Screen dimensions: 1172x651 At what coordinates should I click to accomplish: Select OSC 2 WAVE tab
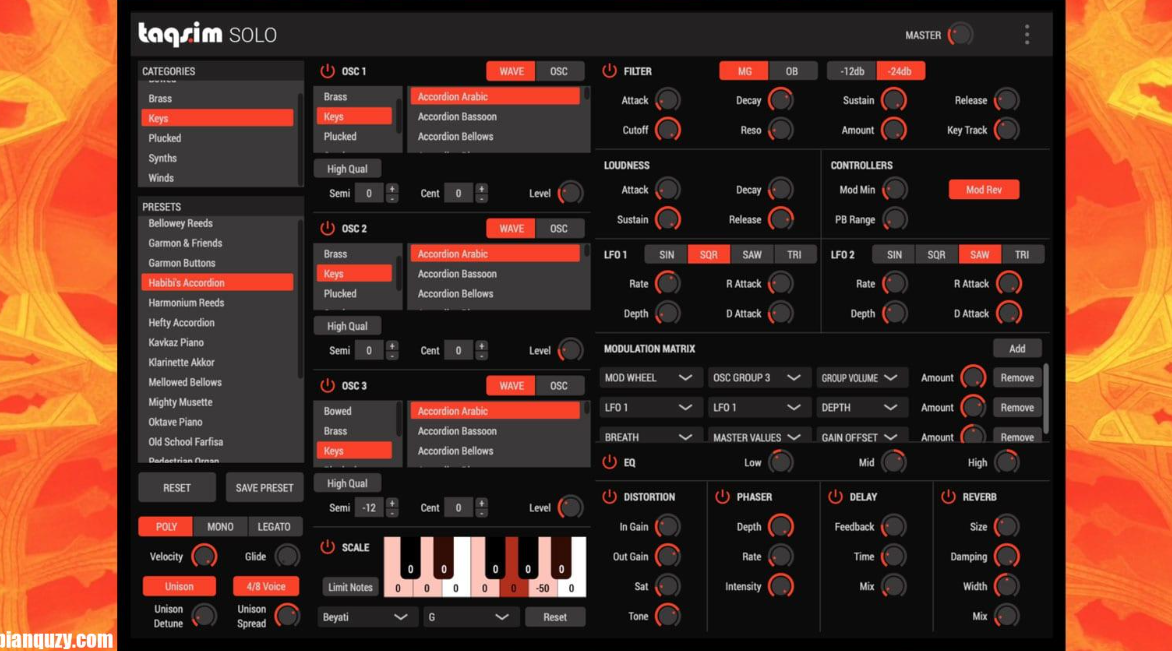pyautogui.click(x=511, y=228)
